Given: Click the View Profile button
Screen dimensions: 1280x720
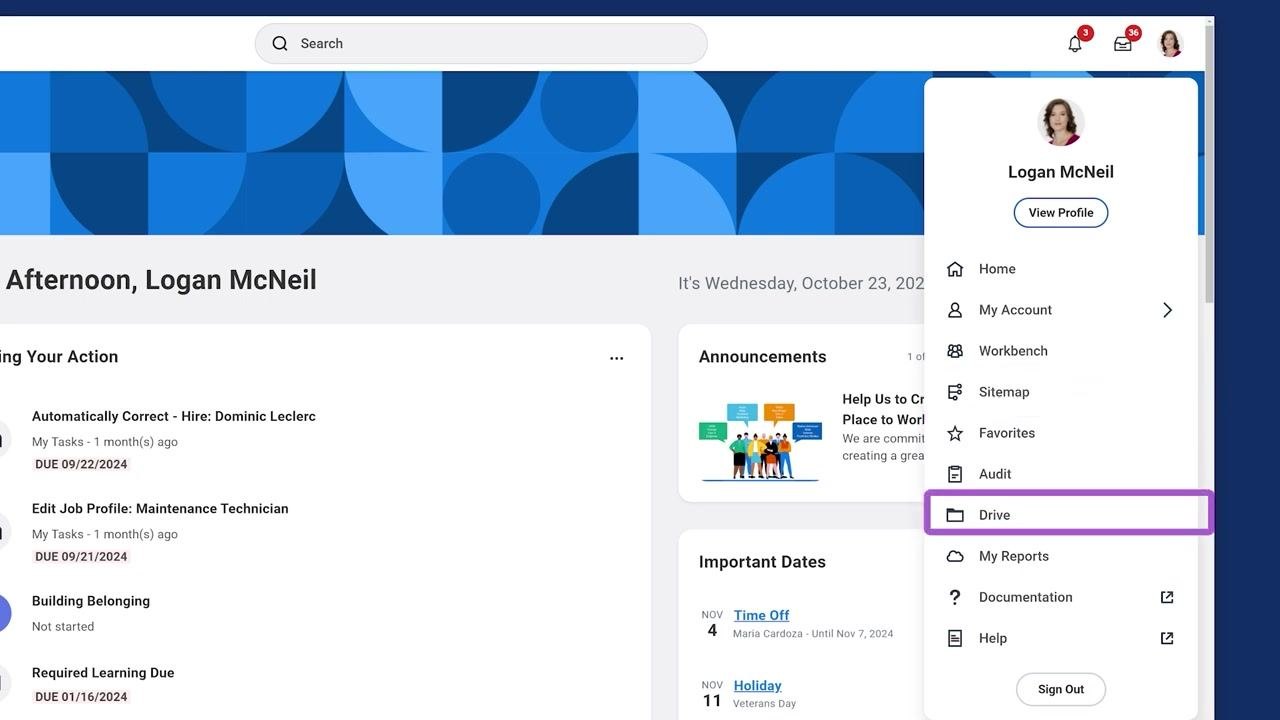Looking at the screenshot, I should coord(1061,212).
